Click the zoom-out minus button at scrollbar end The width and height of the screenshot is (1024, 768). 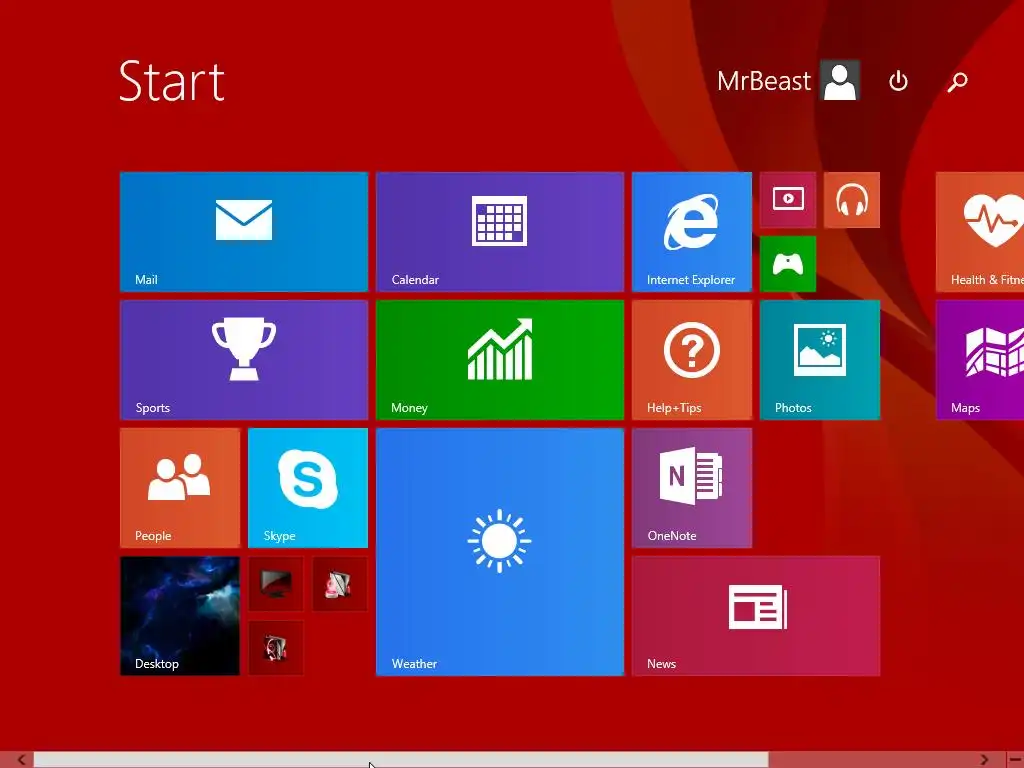(x=1015, y=760)
